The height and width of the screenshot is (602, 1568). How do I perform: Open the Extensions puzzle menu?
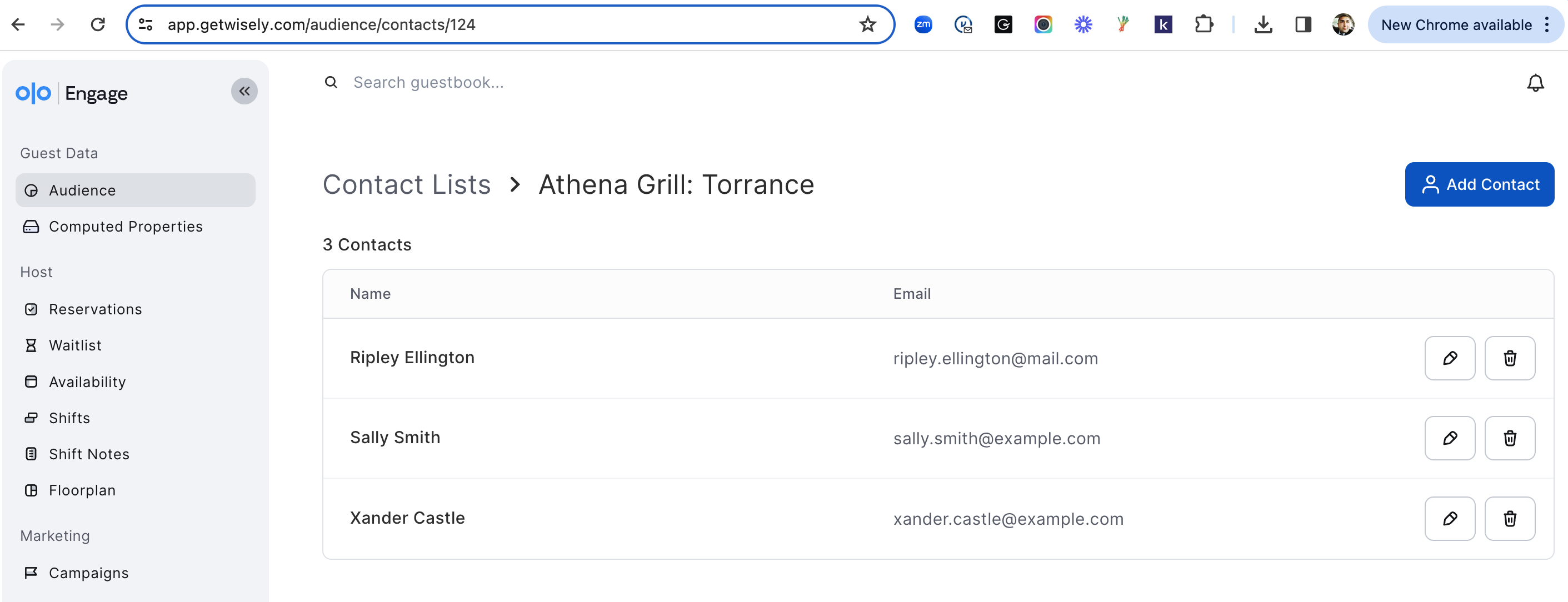click(x=1204, y=24)
